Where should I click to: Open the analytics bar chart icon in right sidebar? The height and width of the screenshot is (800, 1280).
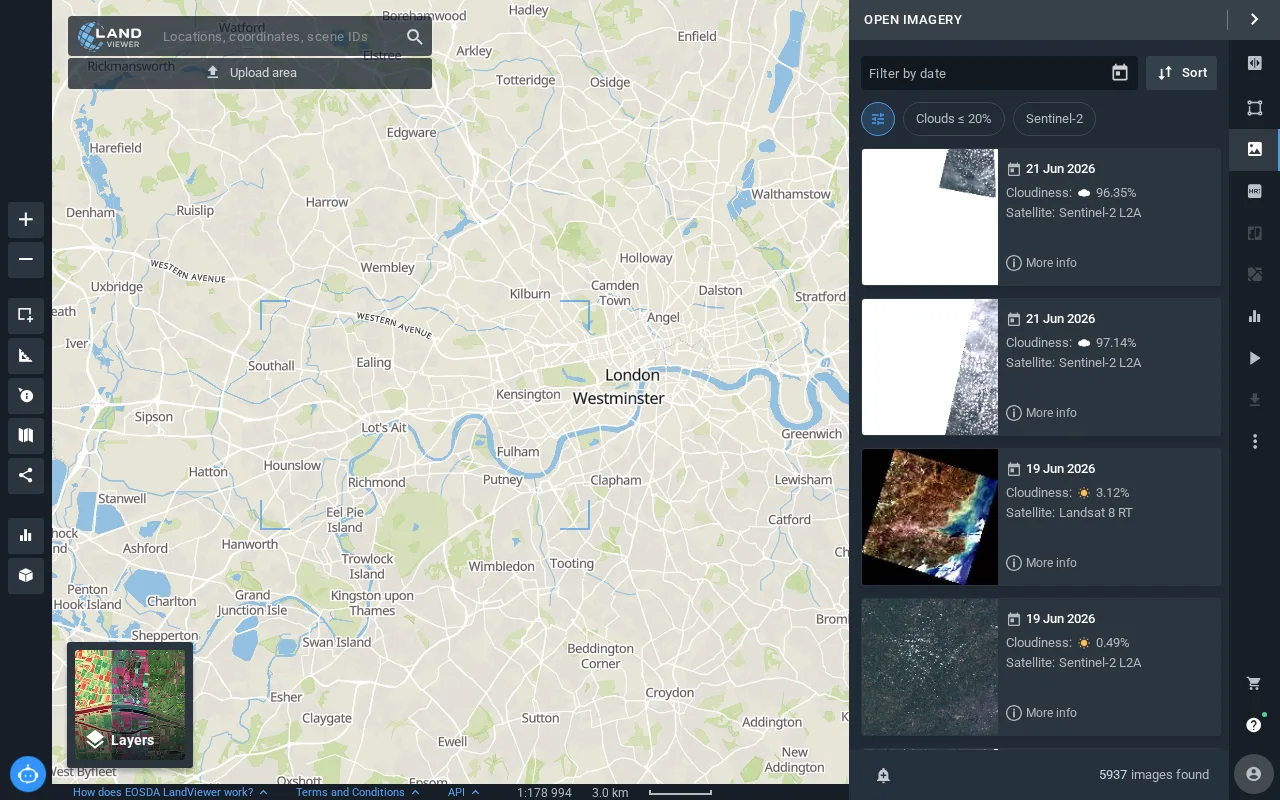coord(1255,316)
